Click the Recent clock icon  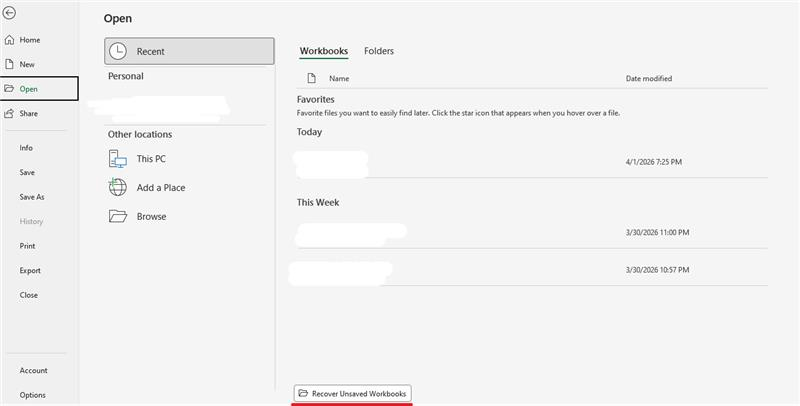point(118,51)
